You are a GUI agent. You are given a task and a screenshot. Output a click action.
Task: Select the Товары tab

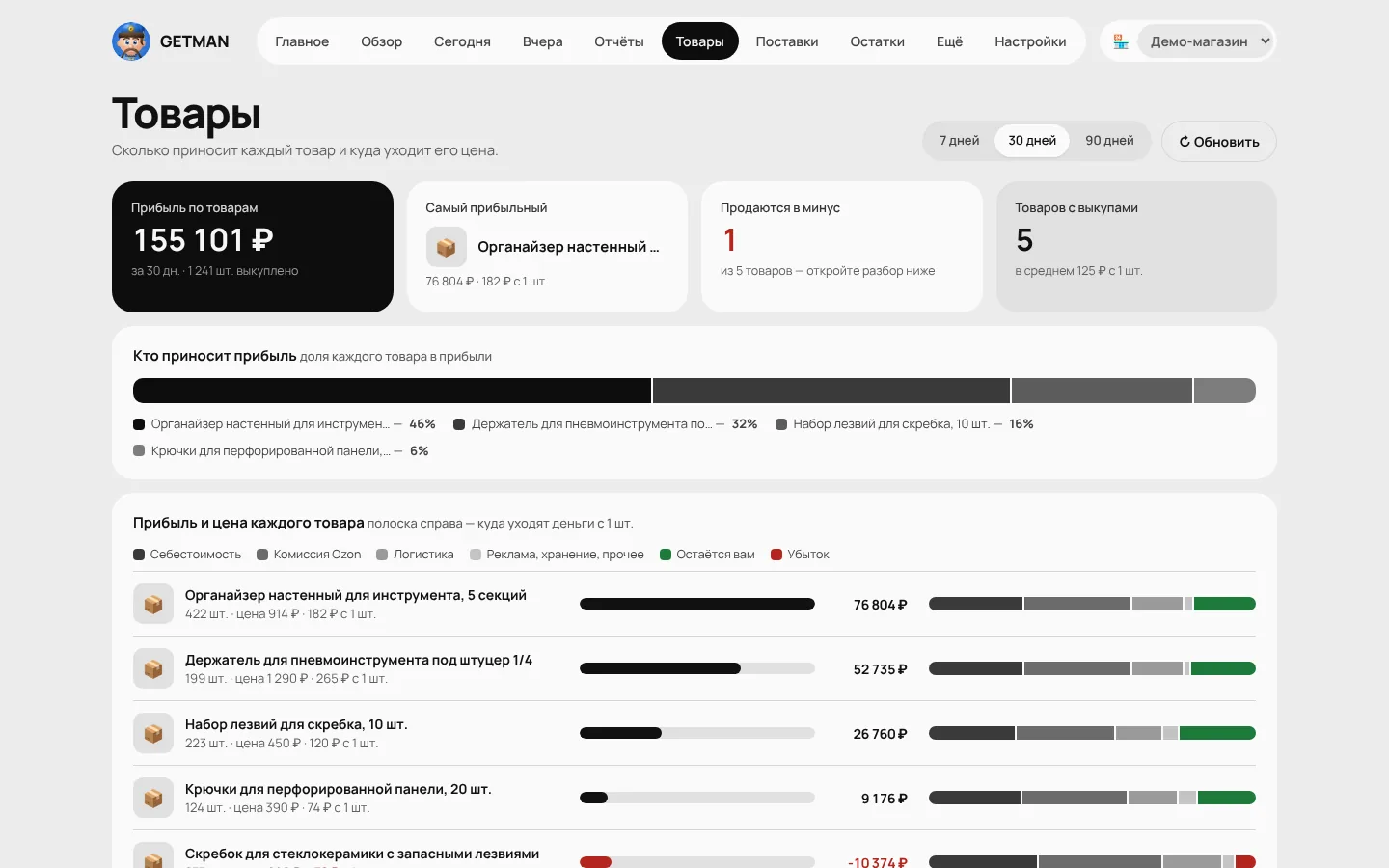coord(699,41)
